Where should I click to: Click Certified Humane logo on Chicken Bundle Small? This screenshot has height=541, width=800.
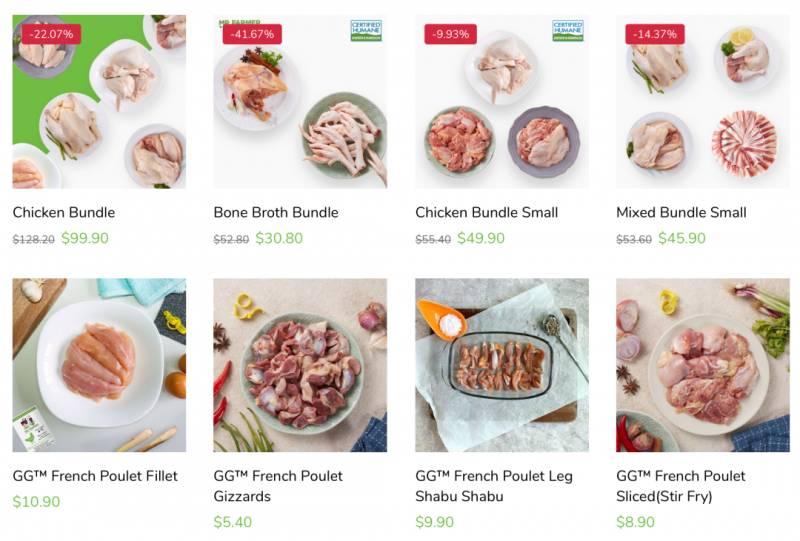click(x=568, y=30)
